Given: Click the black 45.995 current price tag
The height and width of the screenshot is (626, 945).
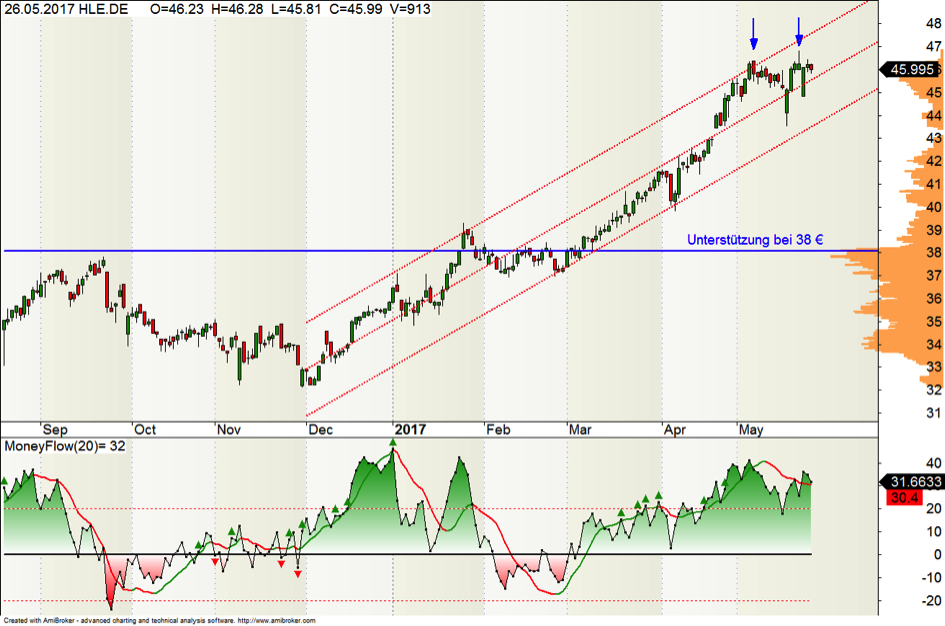Looking at the screenshot, I should click(x=911, y=69).
